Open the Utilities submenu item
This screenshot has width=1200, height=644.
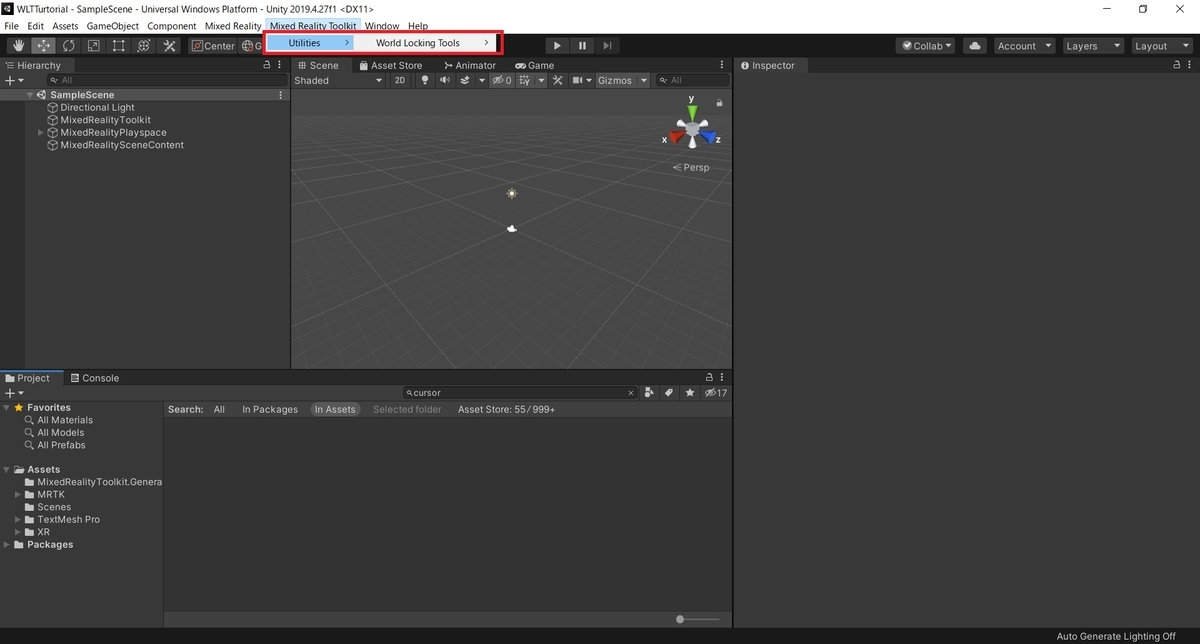[309, 43]
